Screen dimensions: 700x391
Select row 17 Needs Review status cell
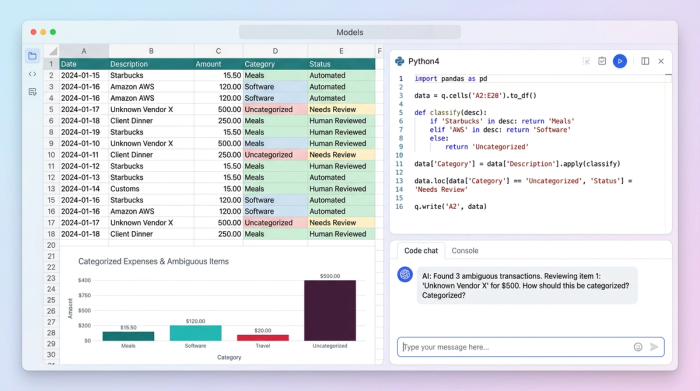coord(341,223)
